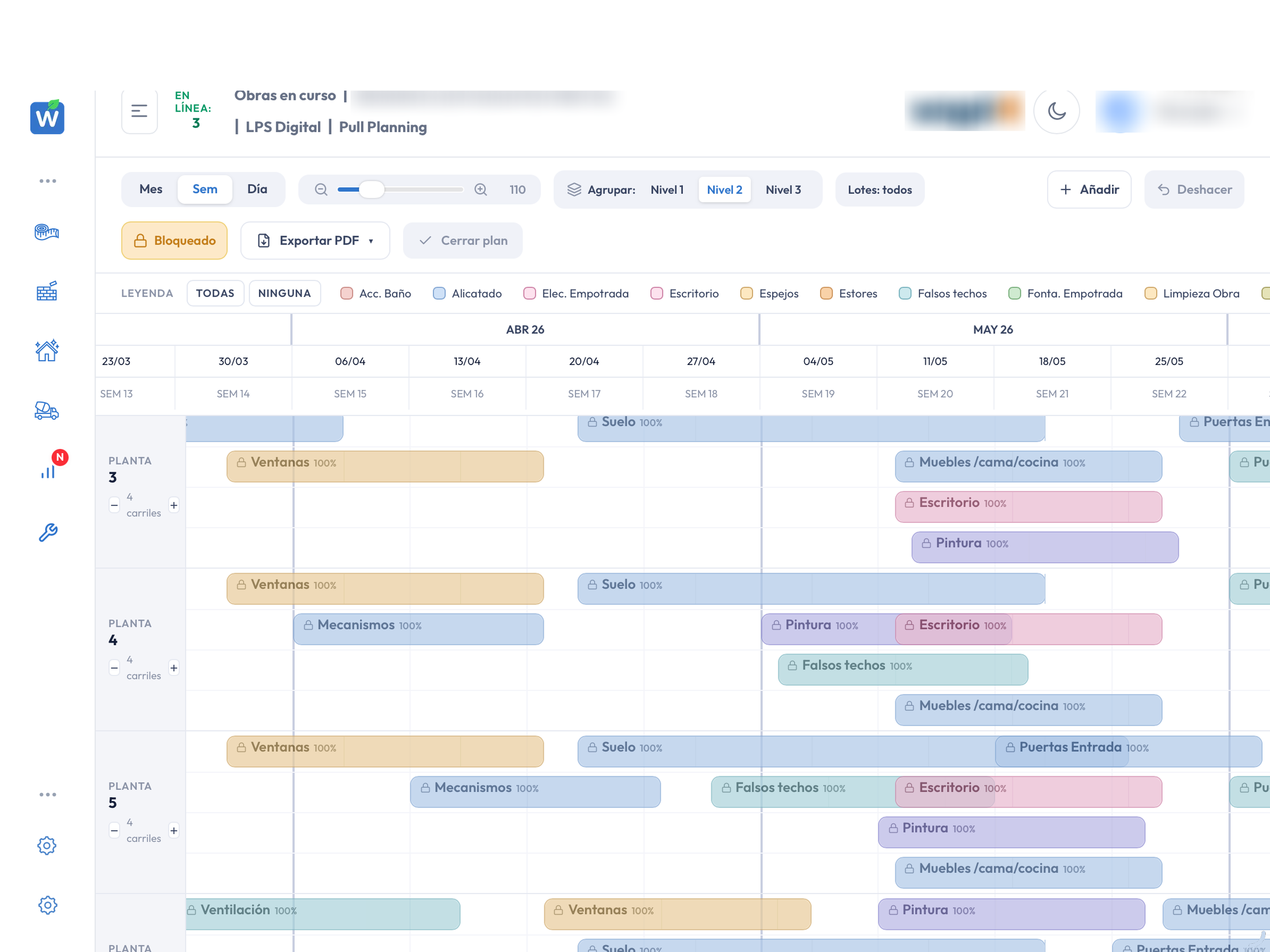Switch to dark mode with moon icon
Screen dimensions: 1270x952
click(x=1057, y=111)
